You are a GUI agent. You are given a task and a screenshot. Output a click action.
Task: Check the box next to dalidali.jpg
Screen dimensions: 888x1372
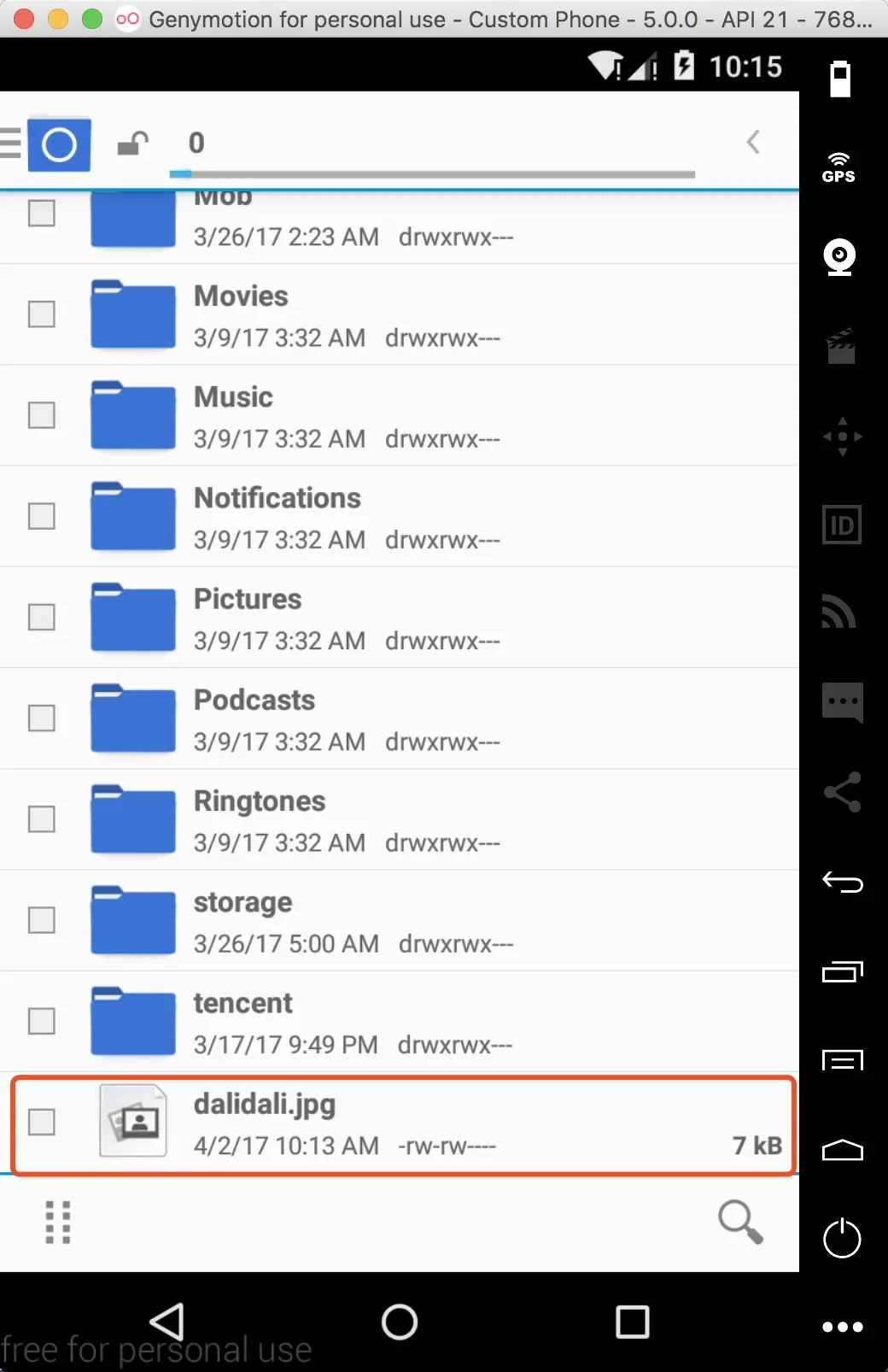pos(42,1122)
